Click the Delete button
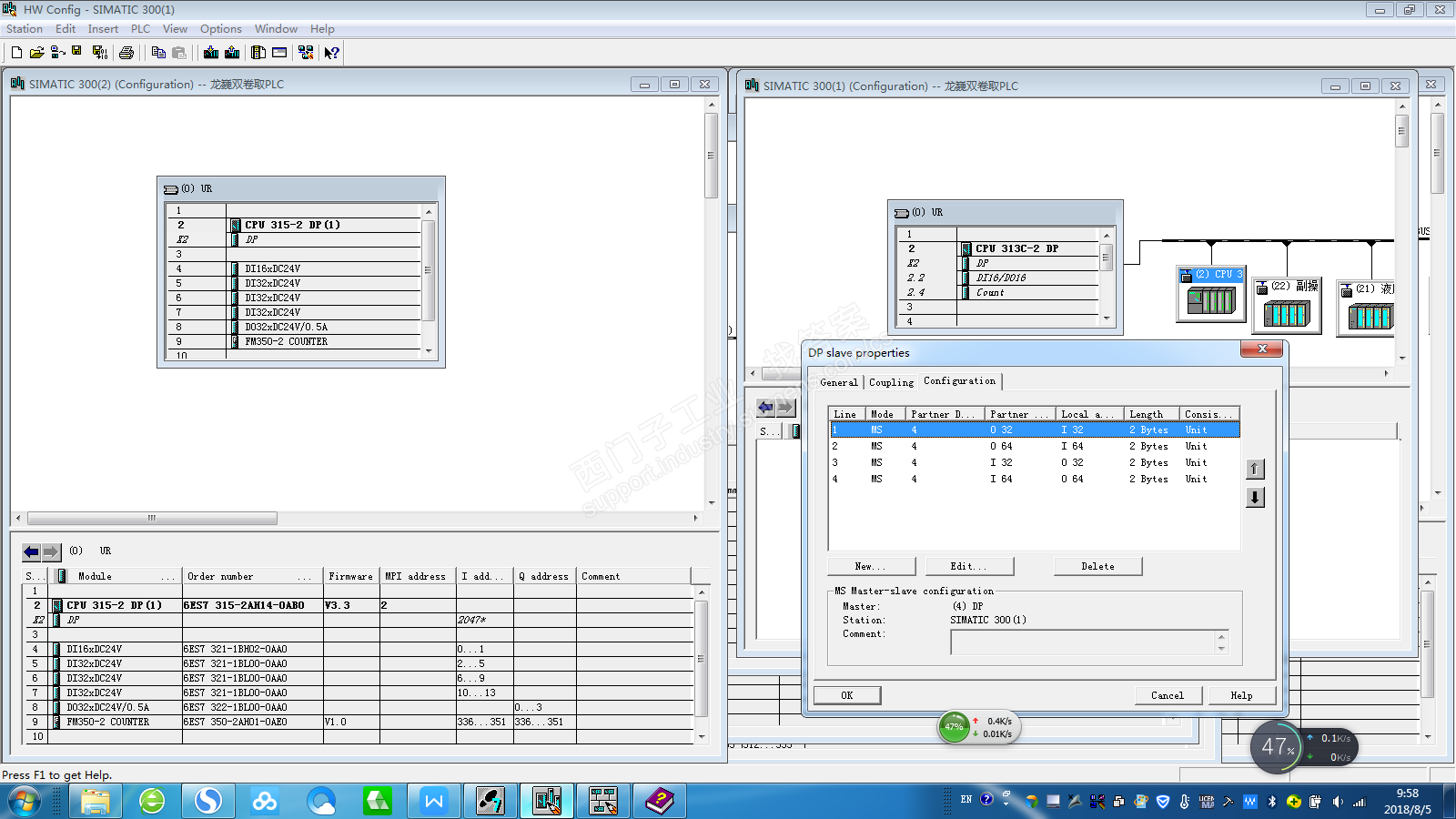1456x819 pixels. [x=1097, y=566]
